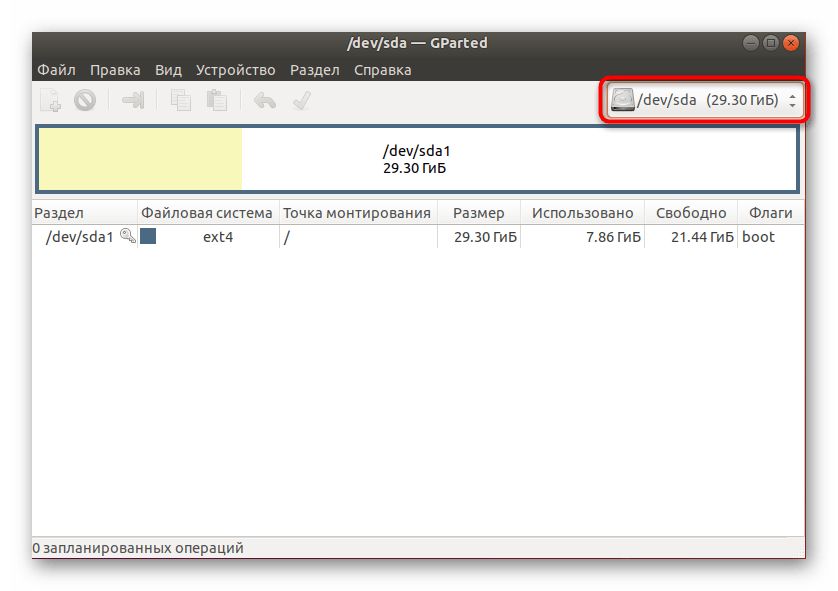Screen dimensions: 838x591
Task: Open the Правка menu
Action: click(115, 70)
